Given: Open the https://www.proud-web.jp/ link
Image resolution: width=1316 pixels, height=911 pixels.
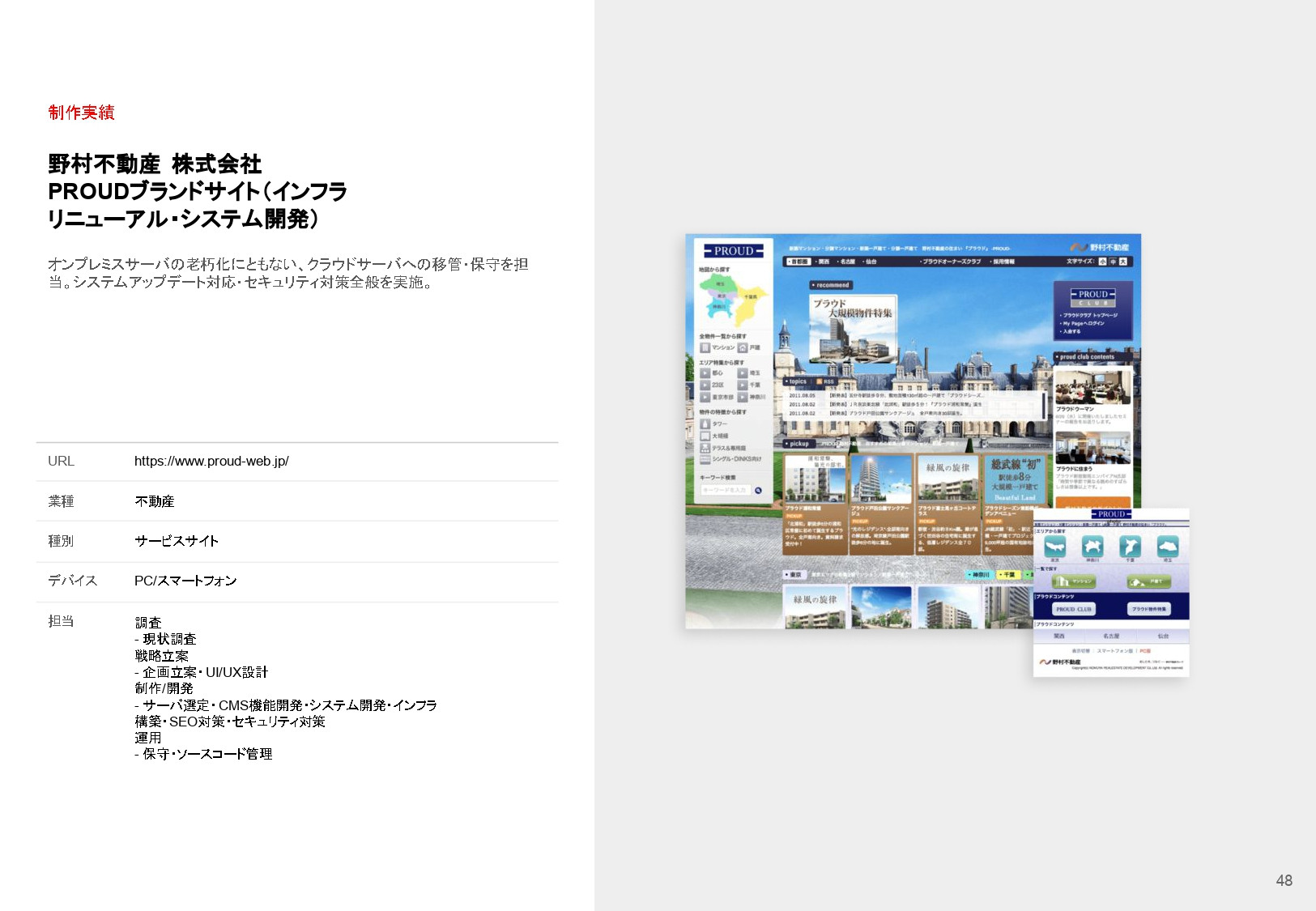Looking at the screenshot, I should click(212, 462).
